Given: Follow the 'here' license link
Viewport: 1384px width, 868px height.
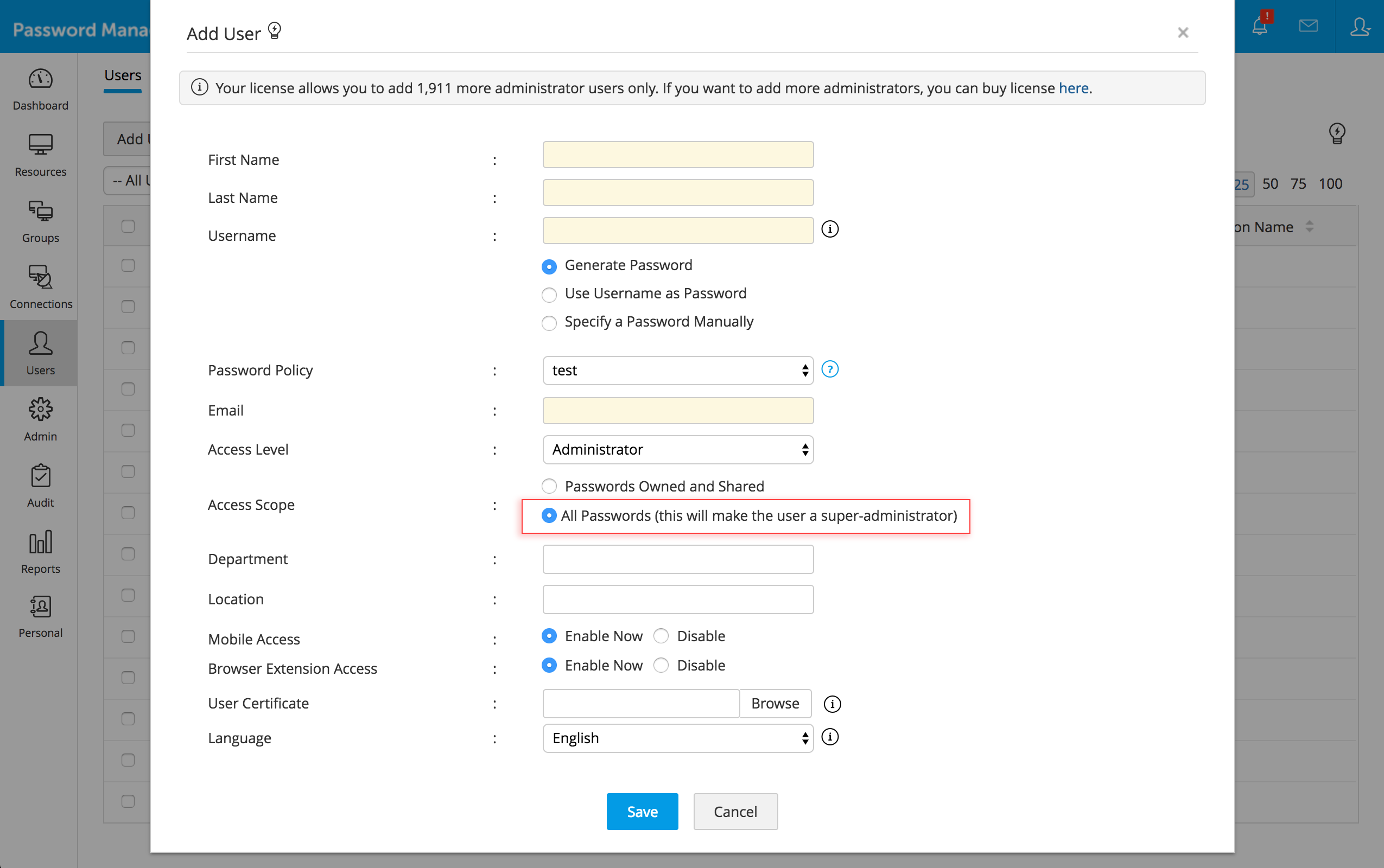Looking at the screenshot, I should (x=1074, y=88).
